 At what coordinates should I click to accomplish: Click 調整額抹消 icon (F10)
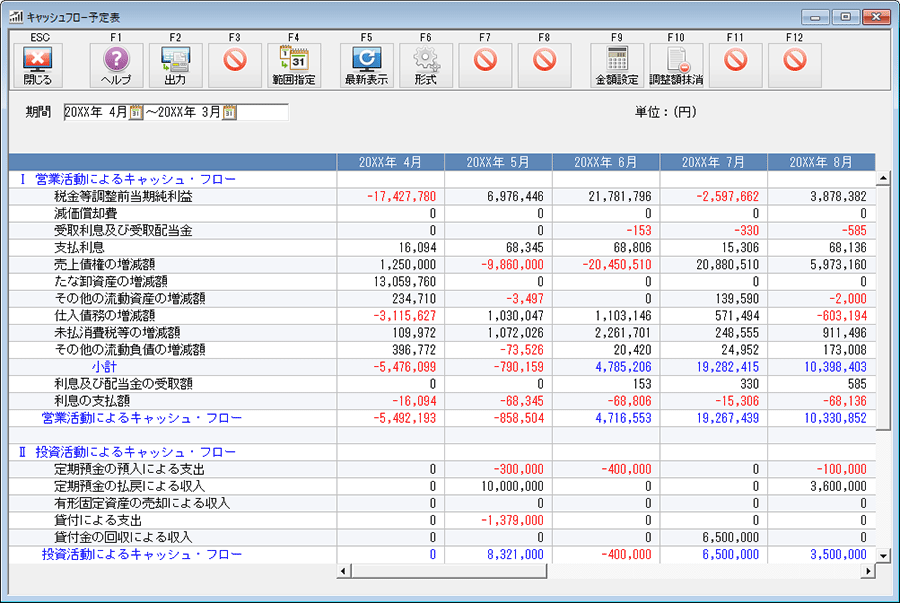(x=676, y=65)
